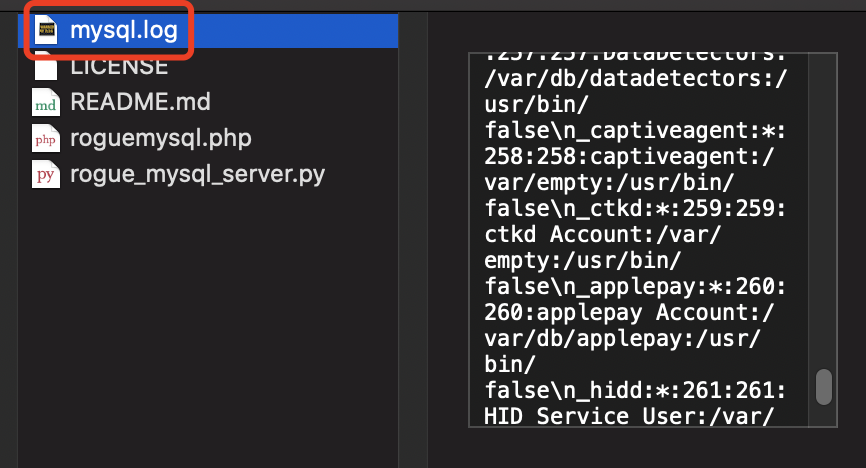Select the mysql.log file name
866x468 pixels.
(x=123, y=30)
